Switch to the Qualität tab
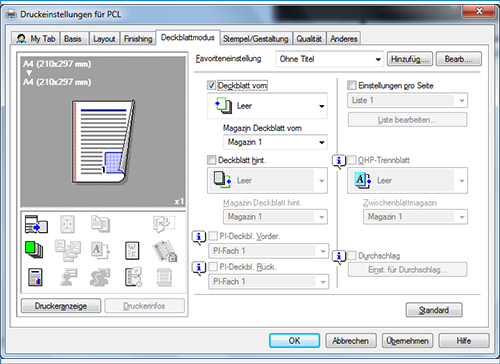 tap(309, 39)
